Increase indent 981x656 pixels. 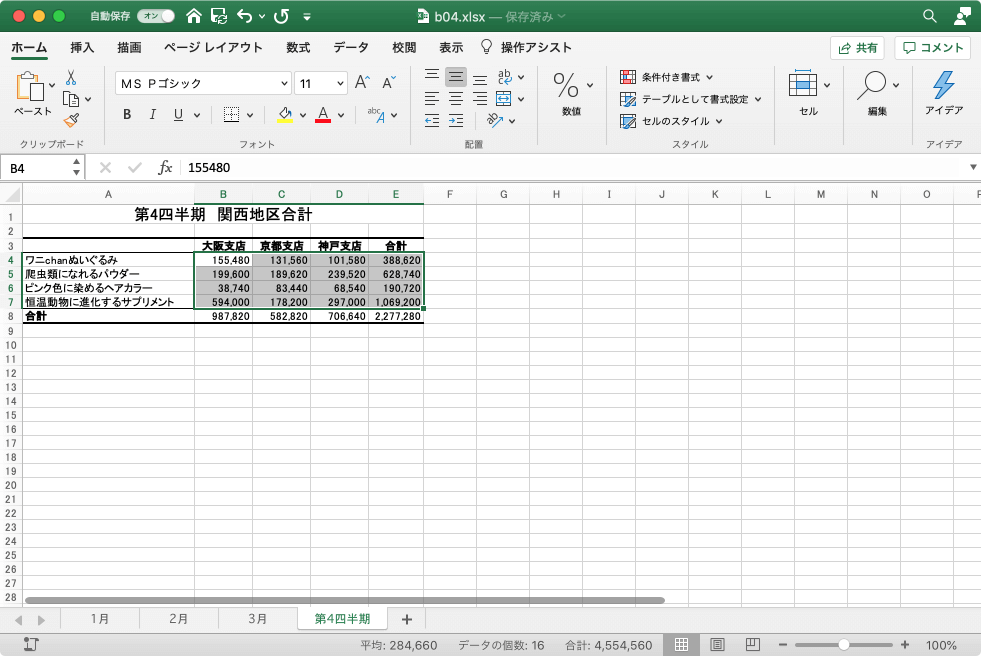pos(456,121)
